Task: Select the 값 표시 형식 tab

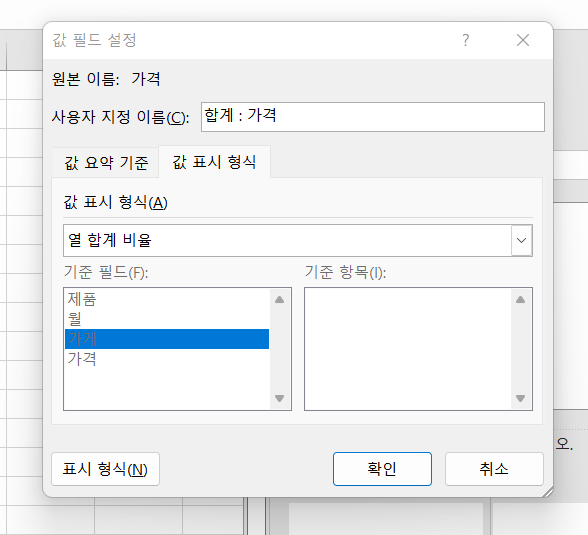Action: (x=214, y=162)
